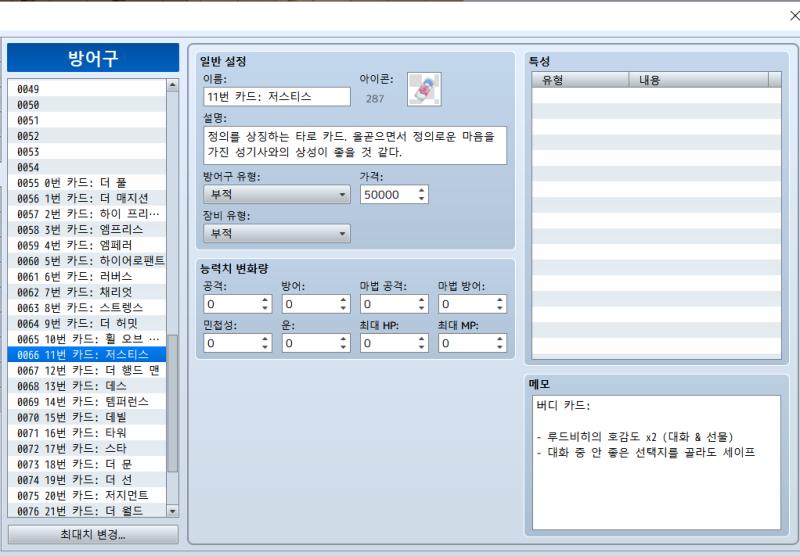Close the database window
The width and height of the screenshot is (800, 556).
794,16
